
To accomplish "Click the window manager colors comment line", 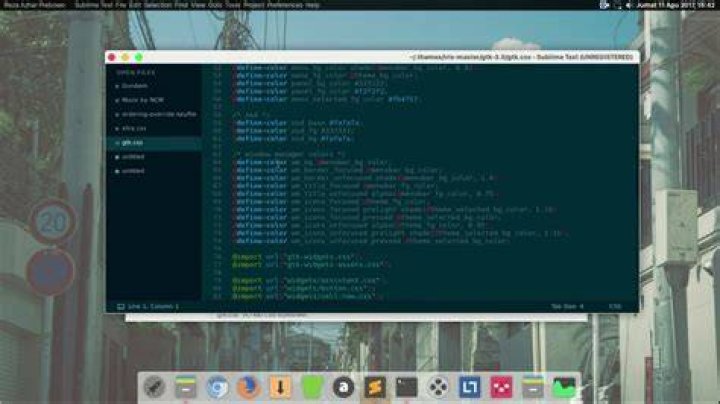I will [x=289, y=154].
